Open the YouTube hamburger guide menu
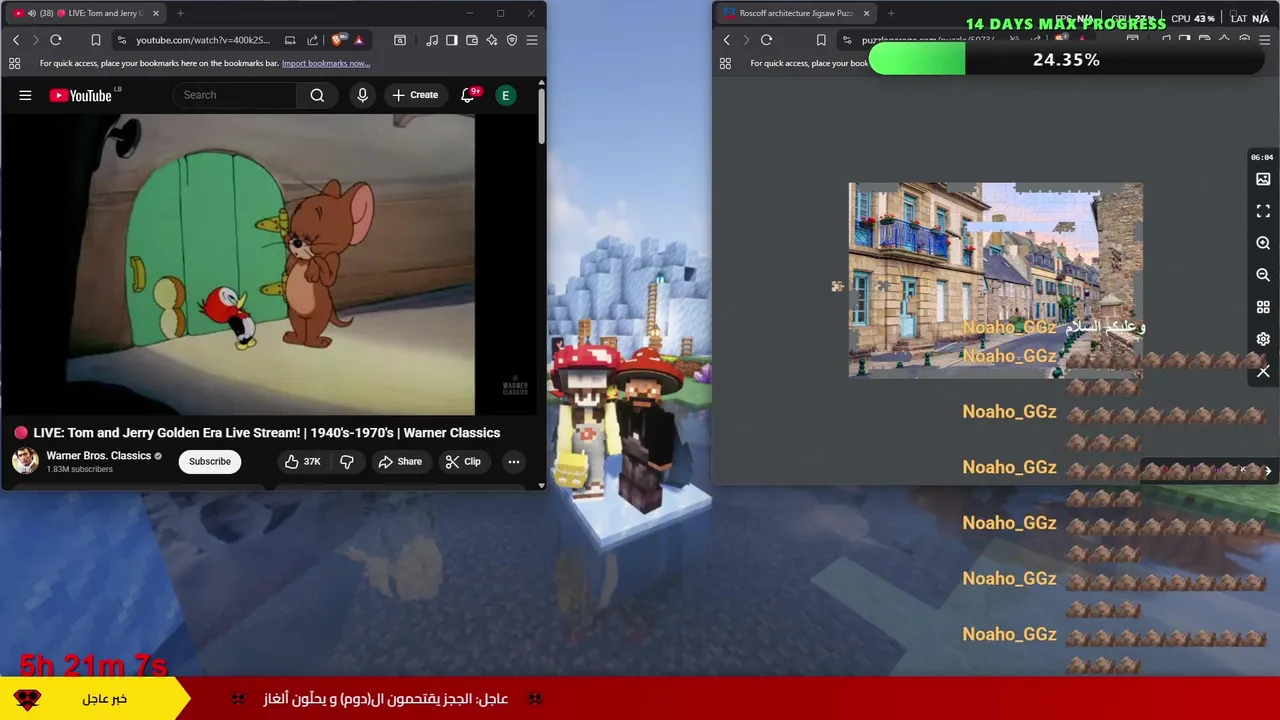Screen dimensions: 1280x720 25,95
